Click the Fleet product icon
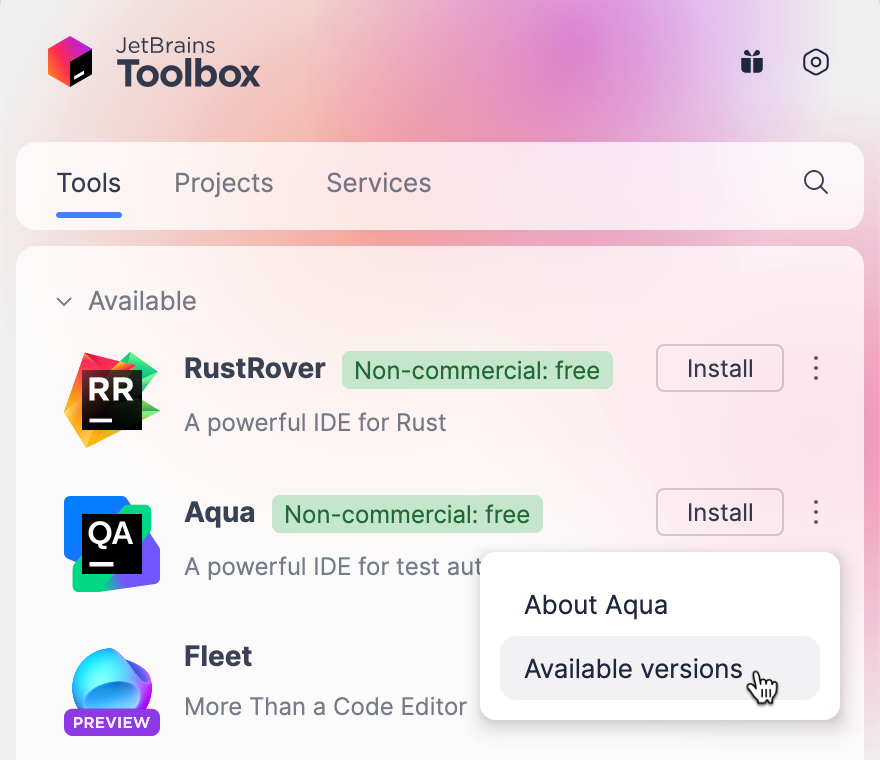Screen dimensions: 880x760 pos(112,692)
